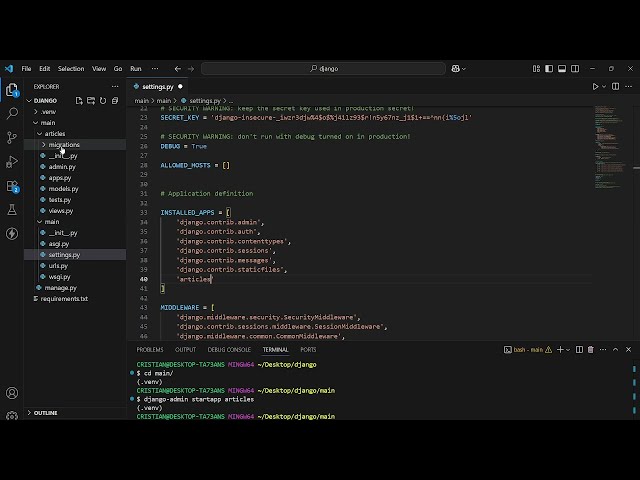640x480 pixels.
Task: Open the Copilot chat icon
Action: click(x=456, y=69)
